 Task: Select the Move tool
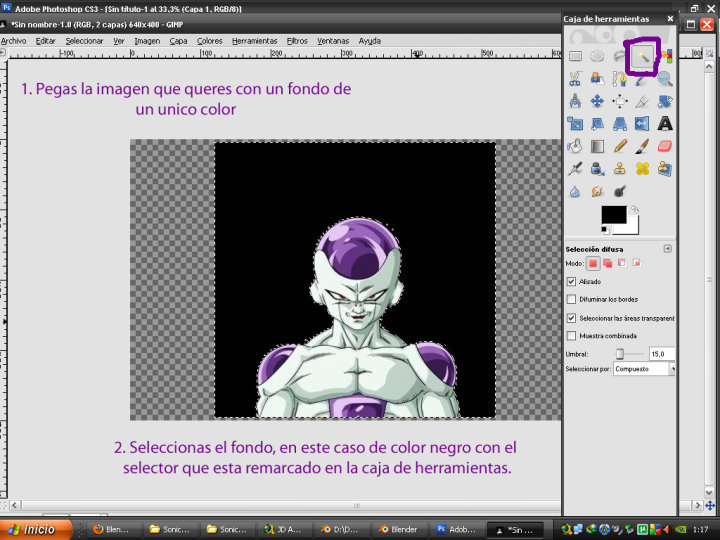coord(597,101)
